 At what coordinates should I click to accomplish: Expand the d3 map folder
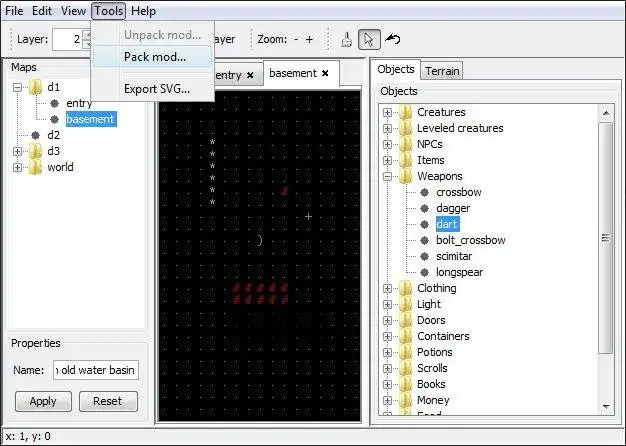pos(17,151)
